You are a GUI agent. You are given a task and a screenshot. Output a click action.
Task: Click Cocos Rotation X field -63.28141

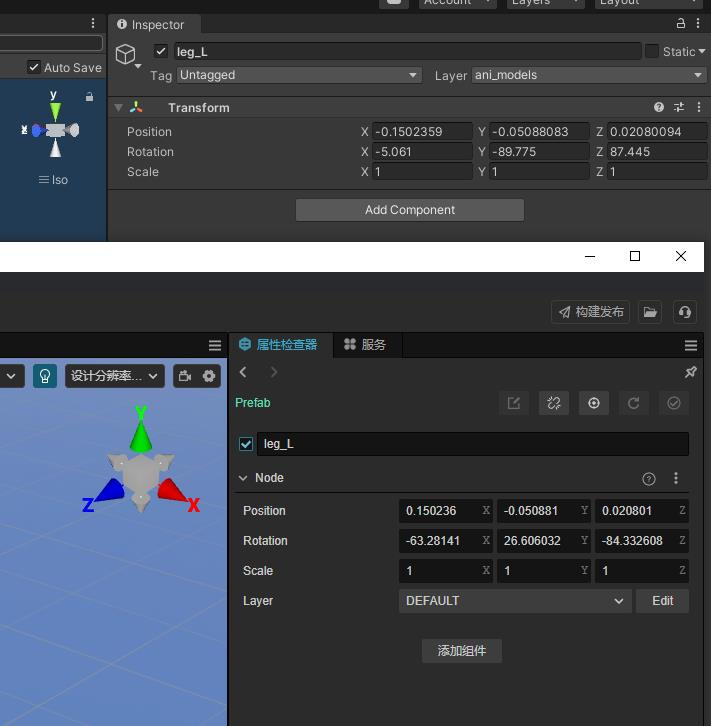[x=446, y=541]
